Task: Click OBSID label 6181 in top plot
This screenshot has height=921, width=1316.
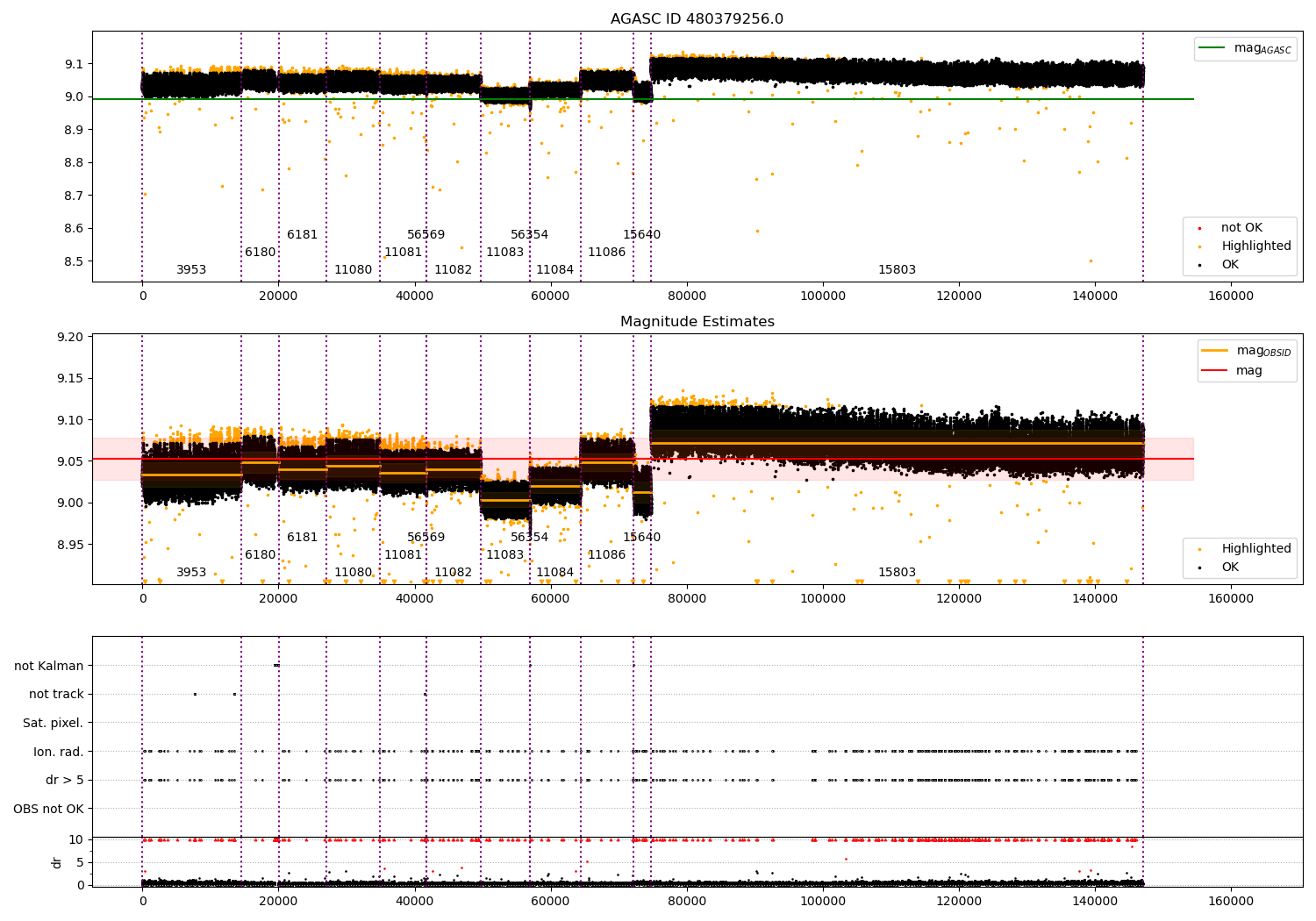Action: click(303, 235)
